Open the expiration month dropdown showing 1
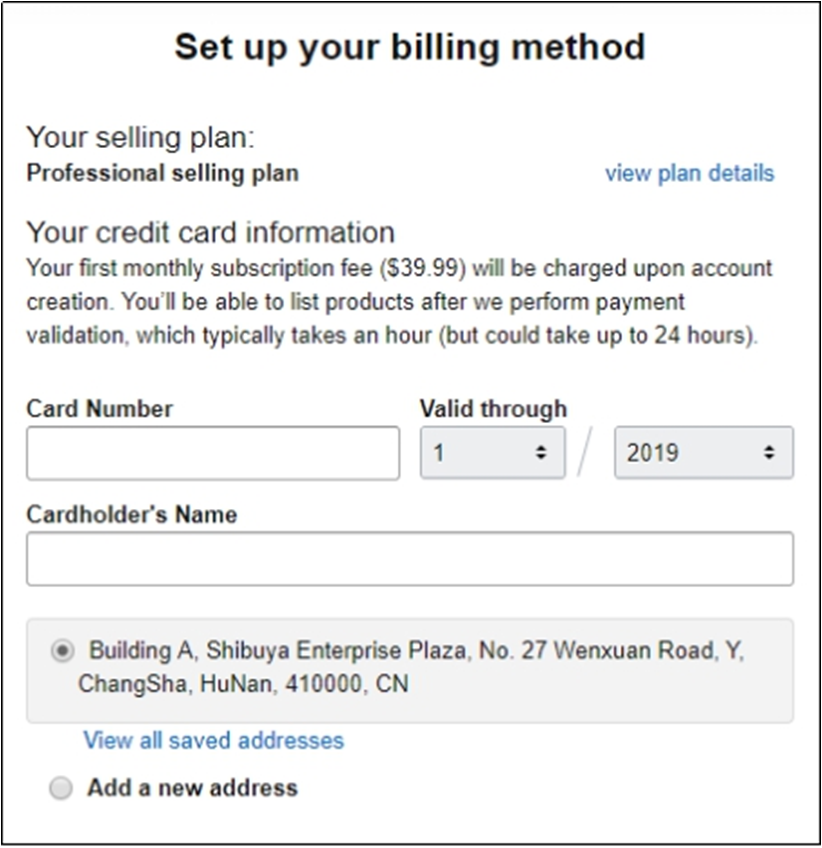The height and width of the screenshot is (848, 822). pyautogui.click(x=480, y=453)
